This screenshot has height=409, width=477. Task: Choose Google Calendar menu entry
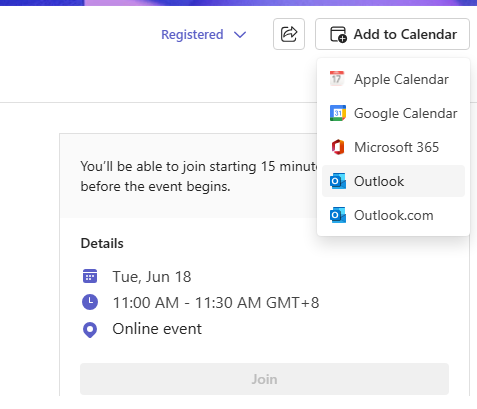pyautogui.click(x=393, y=113)
